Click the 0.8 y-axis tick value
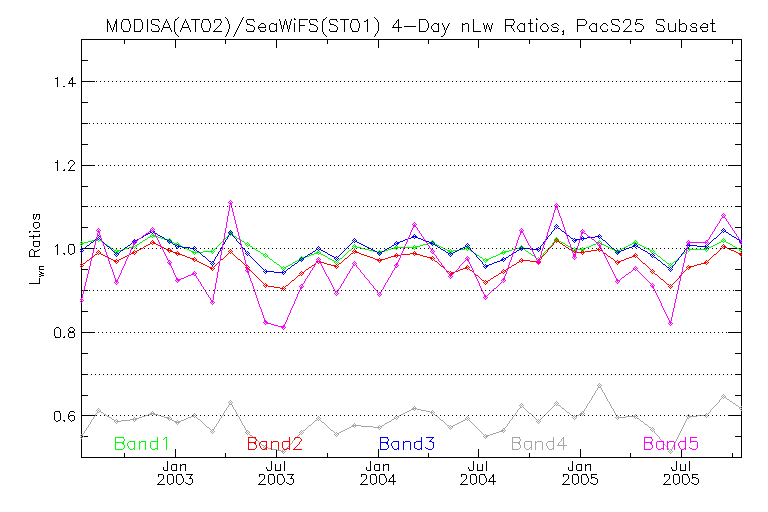Image resolution: width=768 pixels, height=512 pixels. (65, 333)
